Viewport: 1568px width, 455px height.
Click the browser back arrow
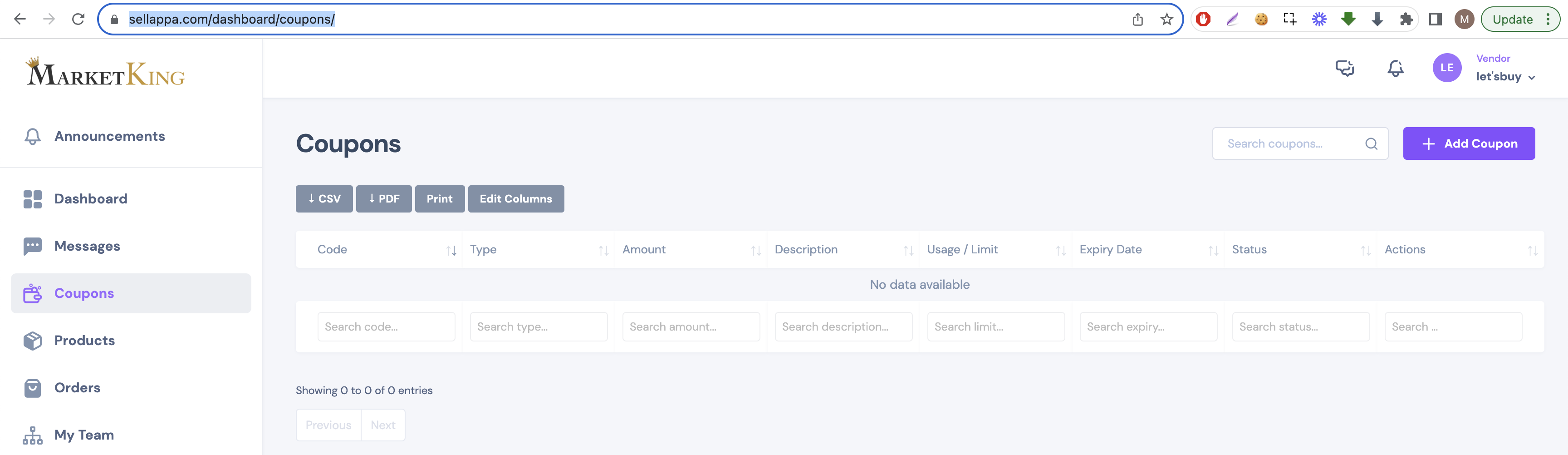click(x=20, y=19)
